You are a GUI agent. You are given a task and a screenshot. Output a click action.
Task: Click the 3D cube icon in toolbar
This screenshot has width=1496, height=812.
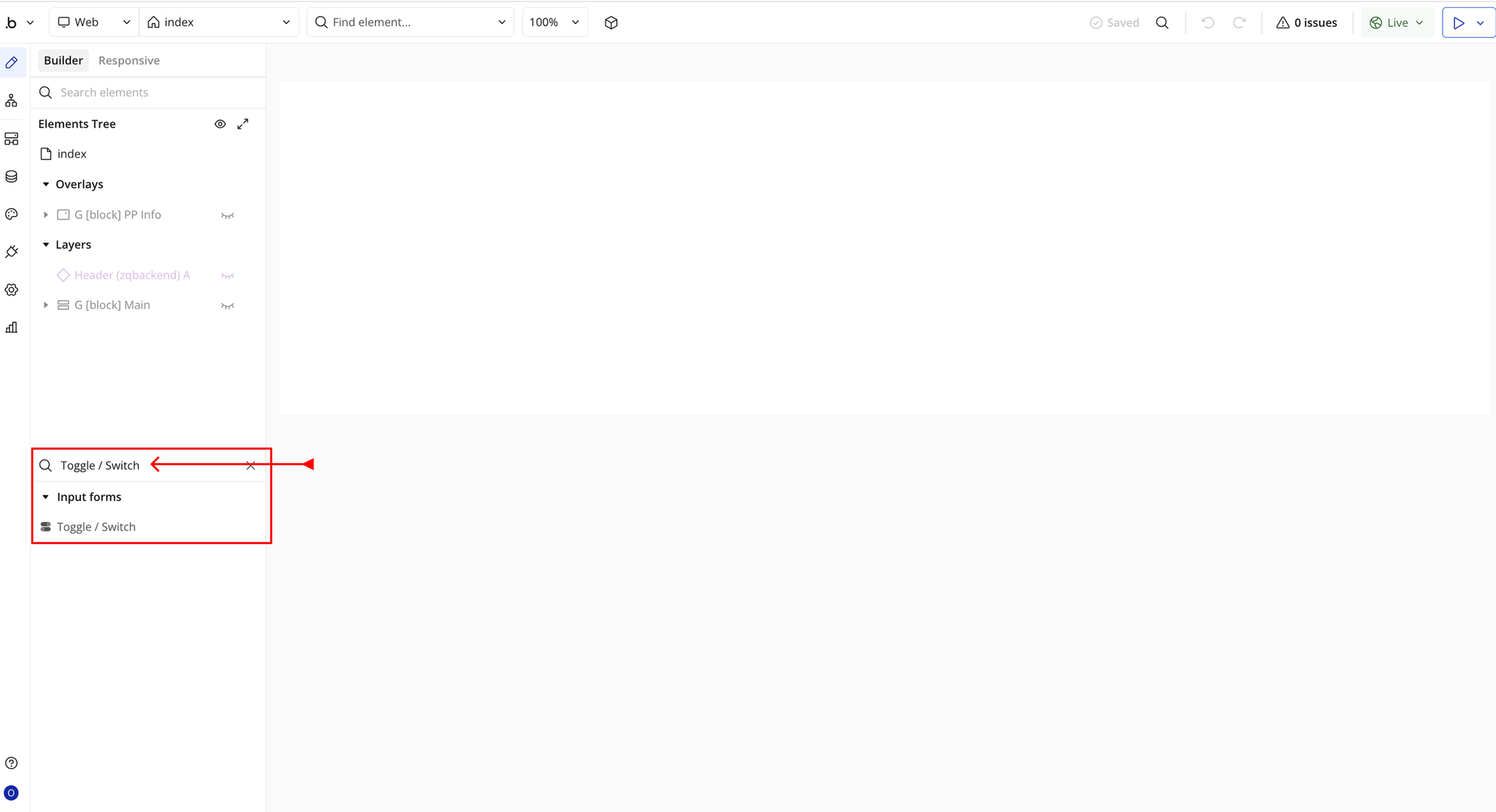(x=611, y=23)
